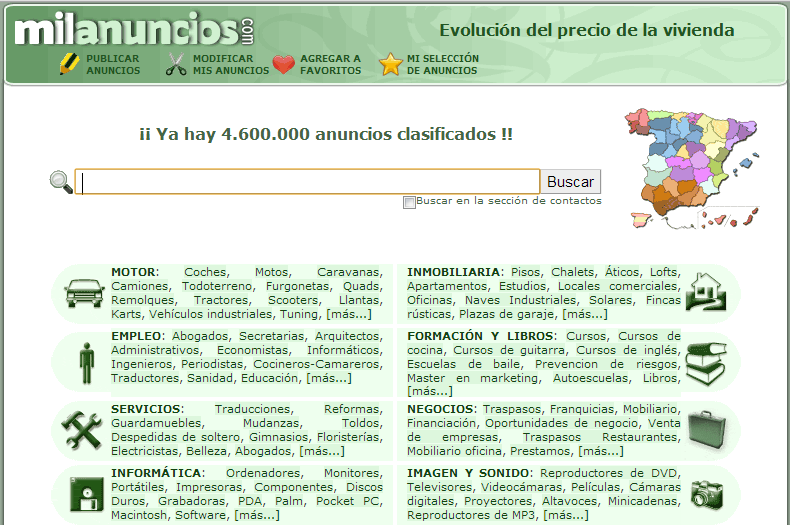Click the person icon for Empleo
Viewport: 790px width, 525px height.
click(x=87, y=363)
